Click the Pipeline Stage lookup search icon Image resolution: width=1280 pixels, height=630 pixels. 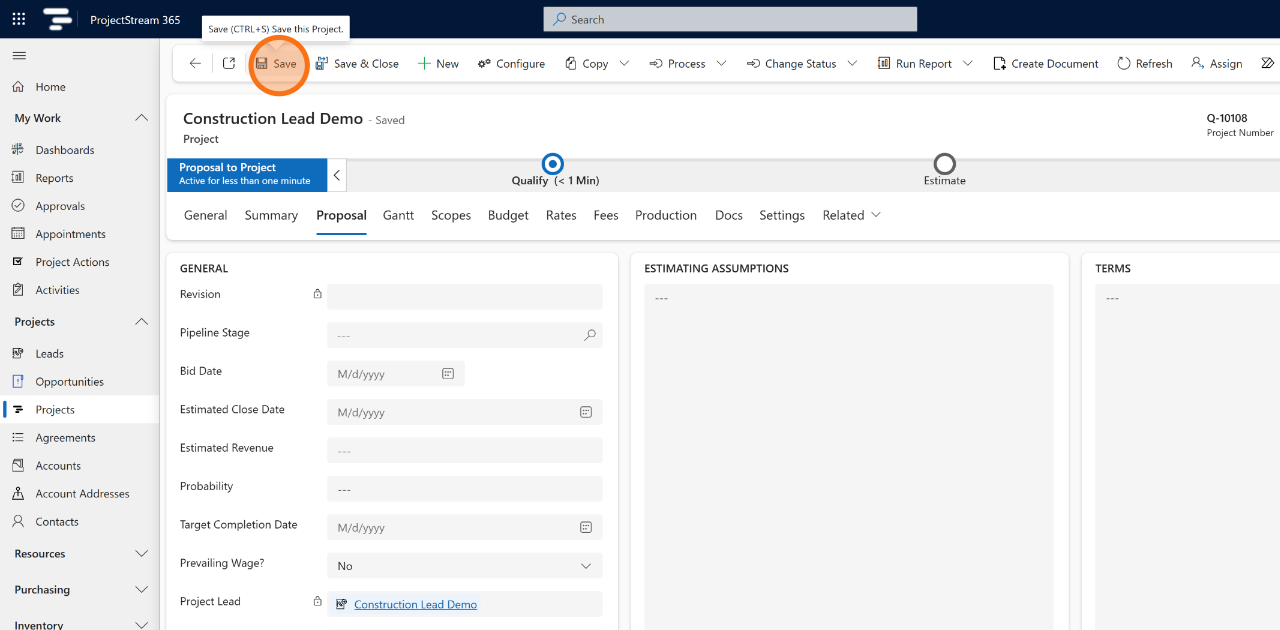pos(590,335)
